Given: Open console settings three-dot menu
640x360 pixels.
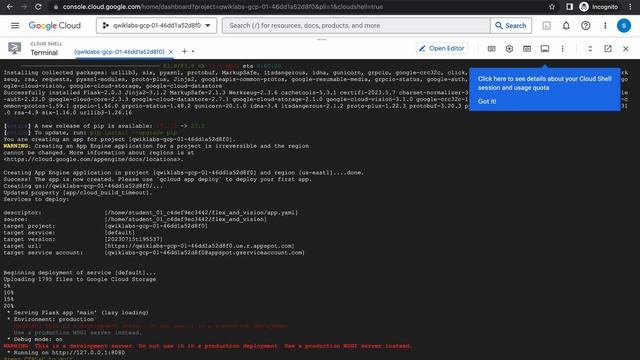Looking at the screenshot, I should pos(605,26).
